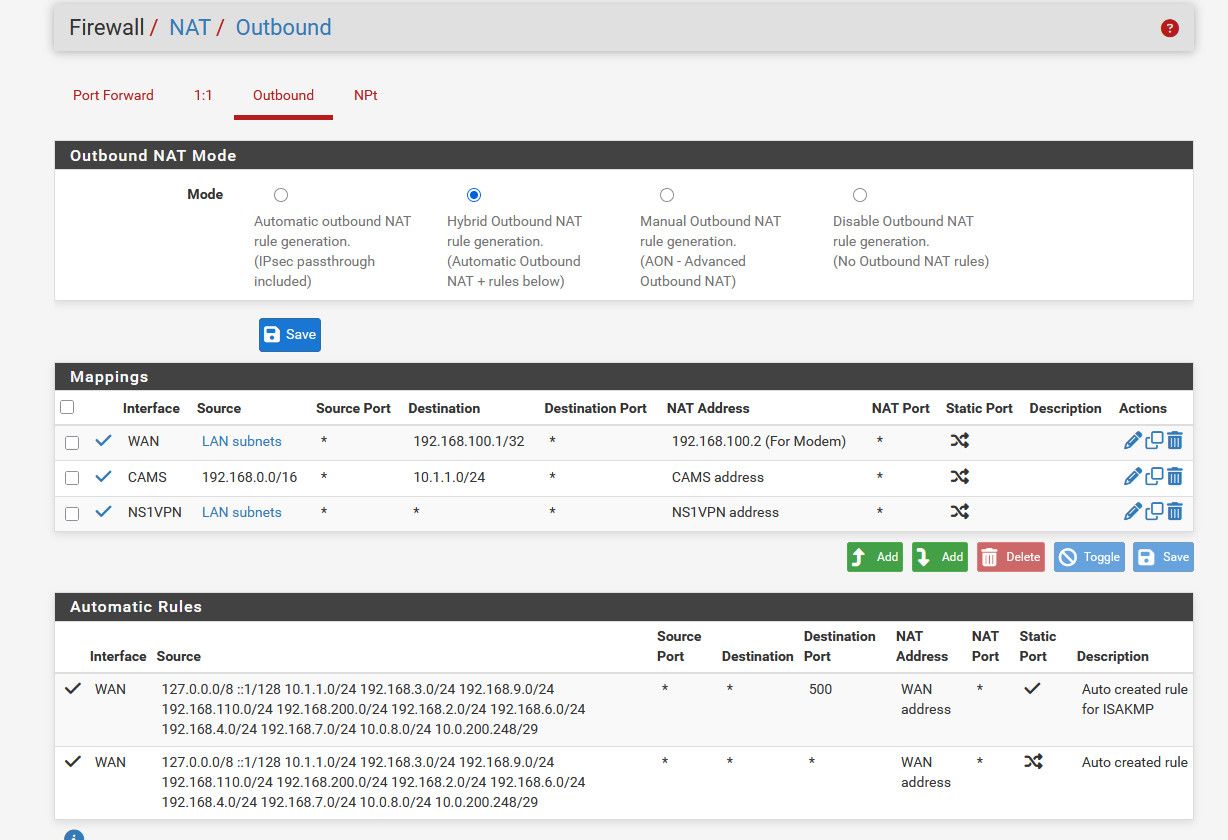Delete the CAMS mapping rule trash icon
Screen dimensions: 1228x840
click(x=1175, y=476)
